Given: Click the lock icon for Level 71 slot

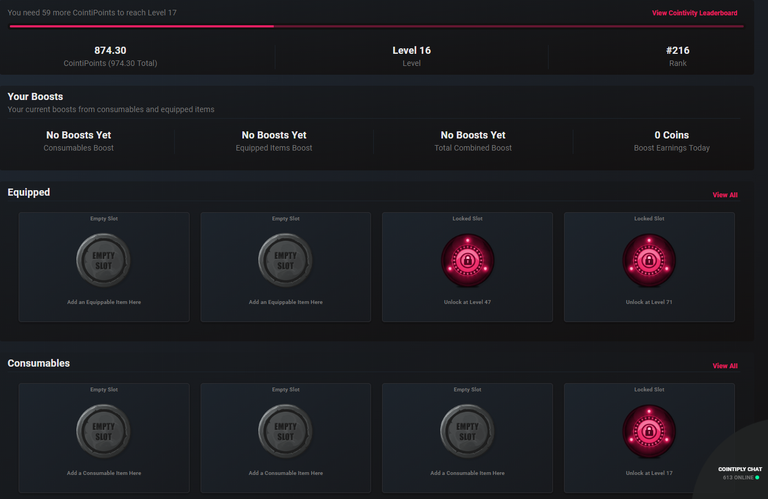Looking at the screenshot, I should point(649,261).
